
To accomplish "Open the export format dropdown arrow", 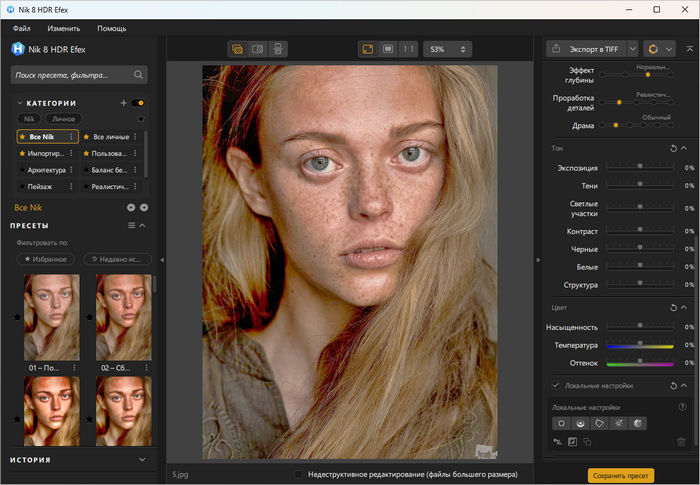I will [x=631, y=48].
